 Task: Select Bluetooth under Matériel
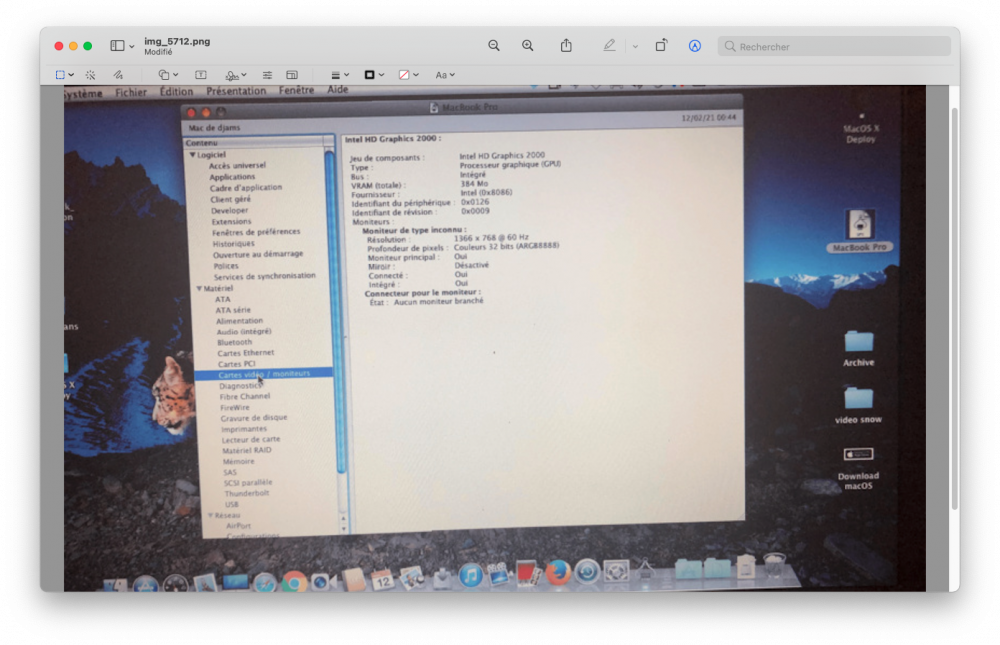[234, 342]
